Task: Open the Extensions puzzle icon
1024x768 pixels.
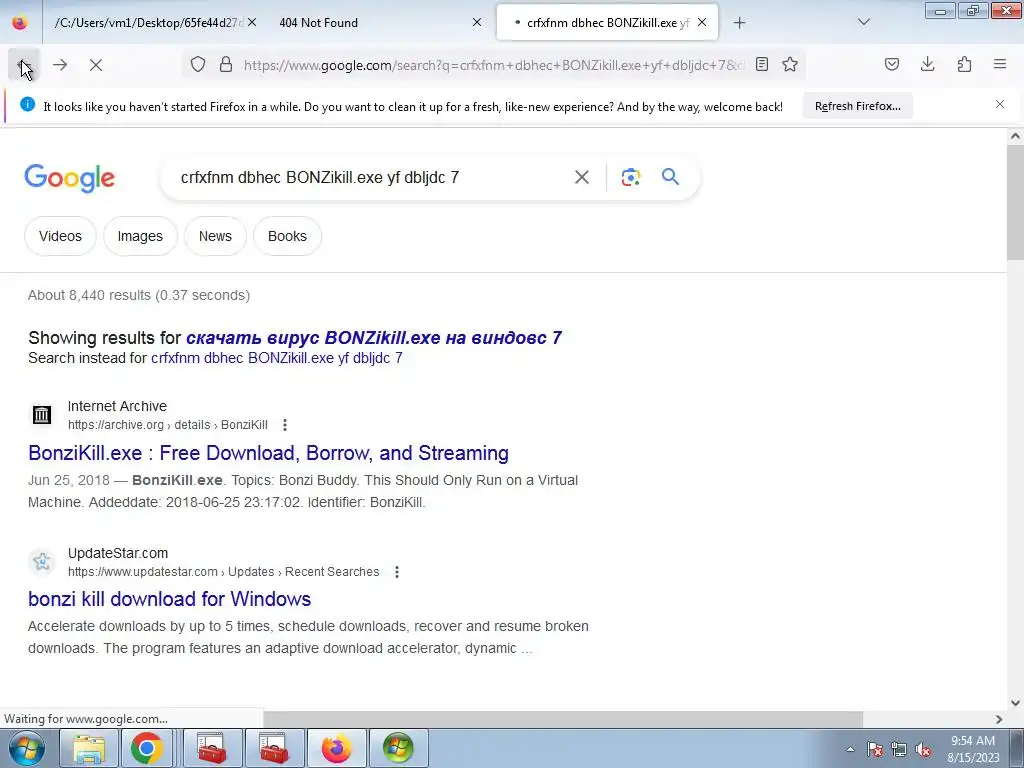Action: [x=964, y=65]
